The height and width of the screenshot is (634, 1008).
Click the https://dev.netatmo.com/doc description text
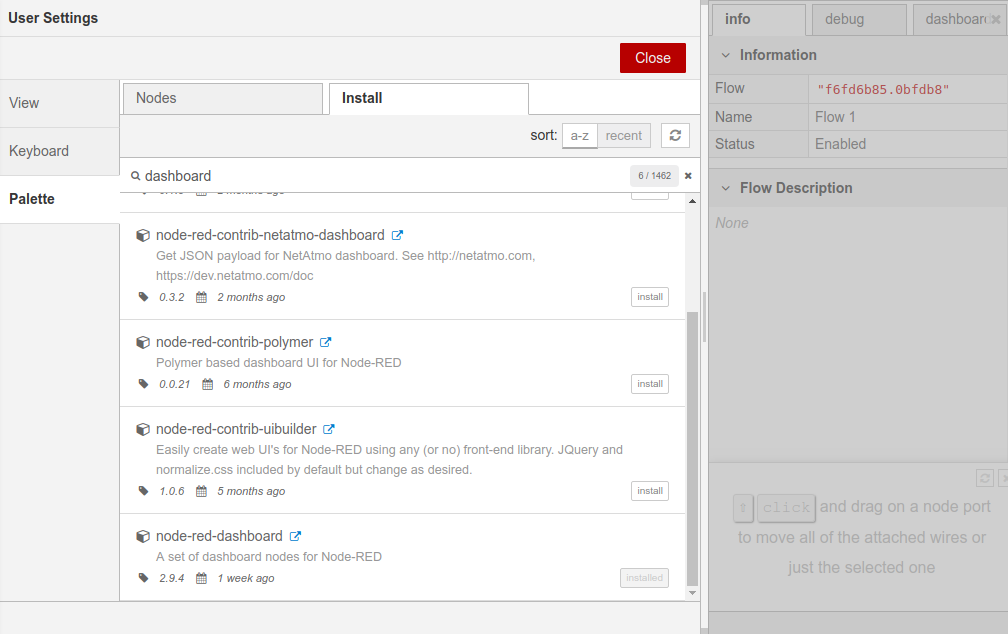tap(235, 276)
